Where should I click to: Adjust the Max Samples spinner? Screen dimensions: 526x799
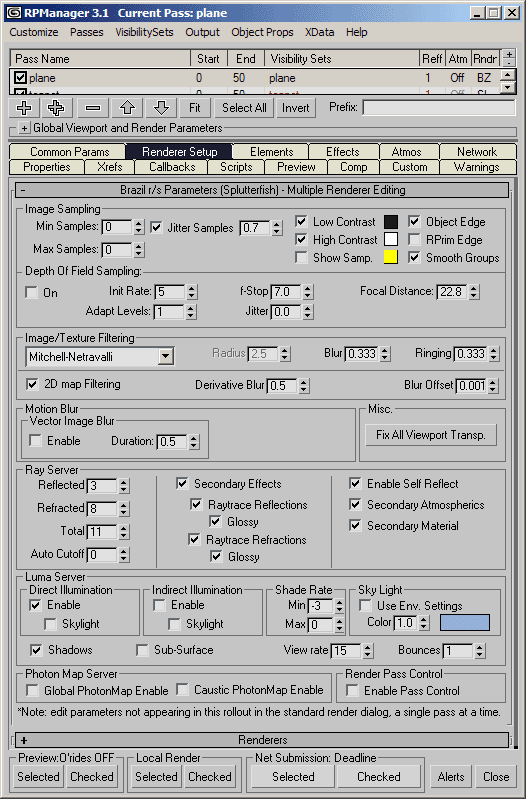[139, 250]
